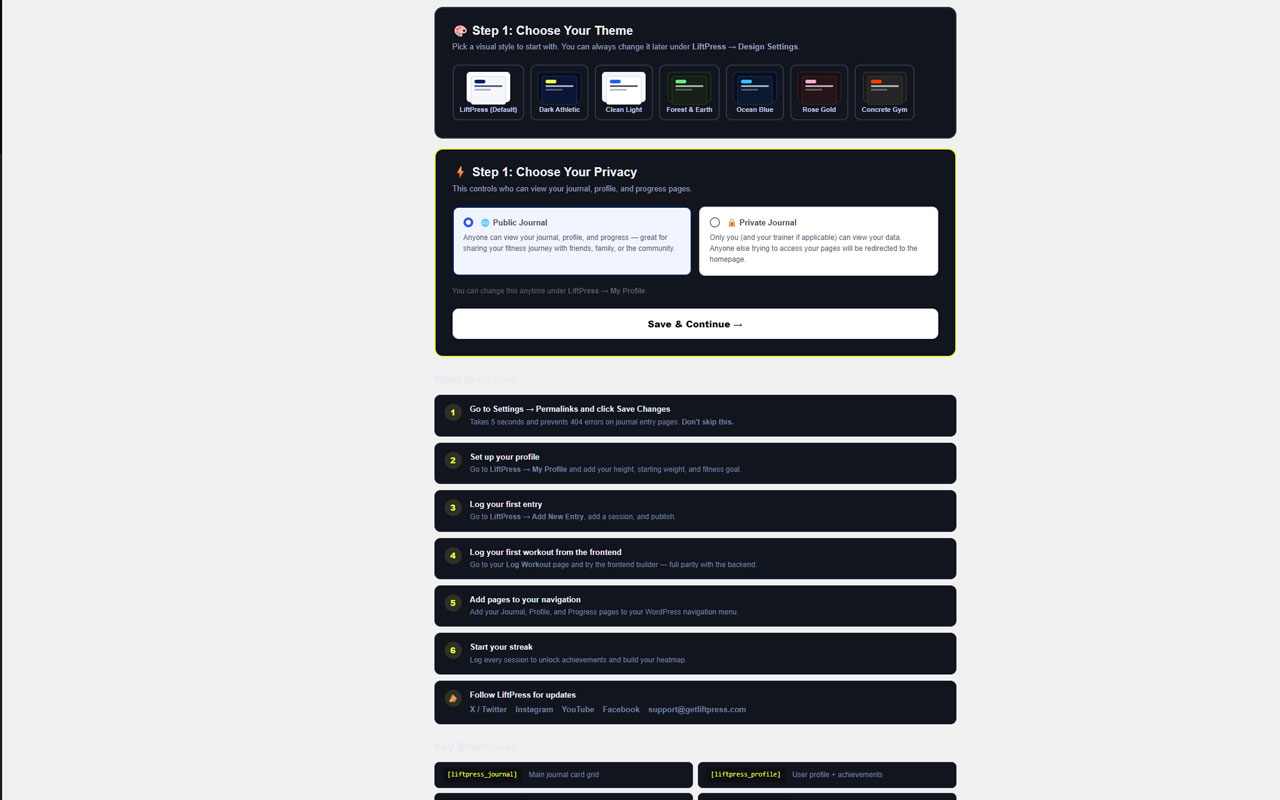Image resolution: width=1280 pixels, height=800 pixels.
Task: Click the step 2 number badge
Action: pos(453,460)
